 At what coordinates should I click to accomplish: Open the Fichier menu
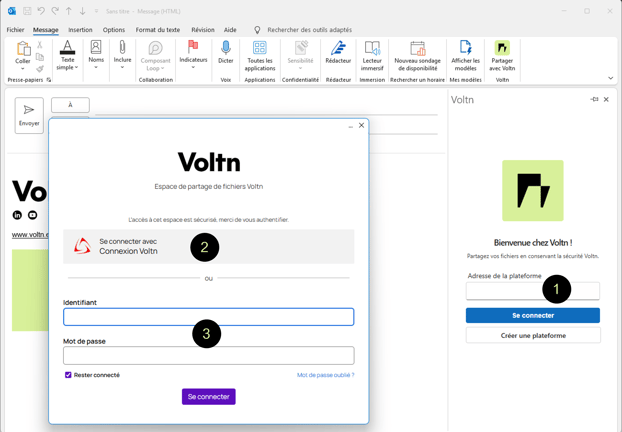15,30
